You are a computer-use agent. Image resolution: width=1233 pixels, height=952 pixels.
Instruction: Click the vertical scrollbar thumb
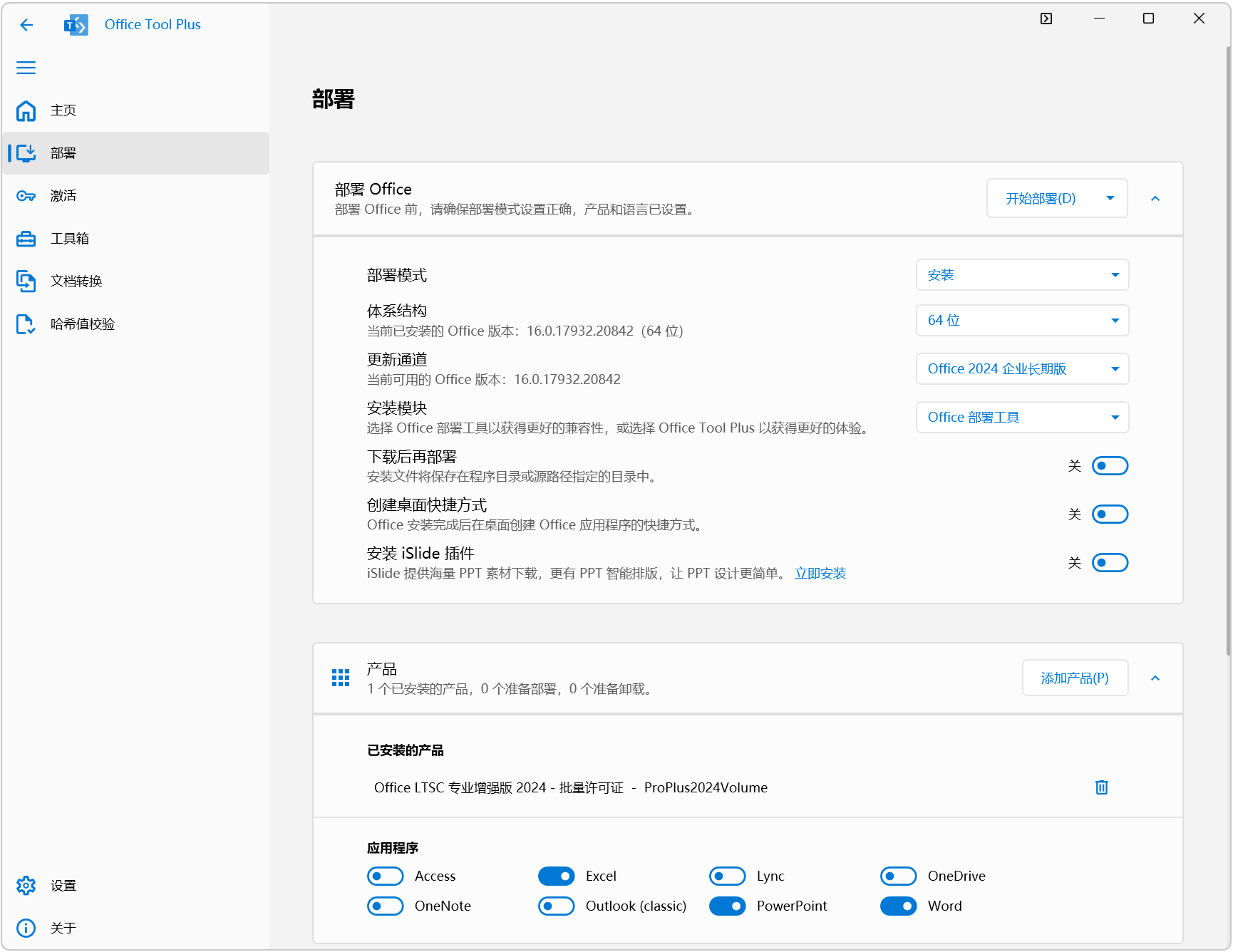(1228, 349)
